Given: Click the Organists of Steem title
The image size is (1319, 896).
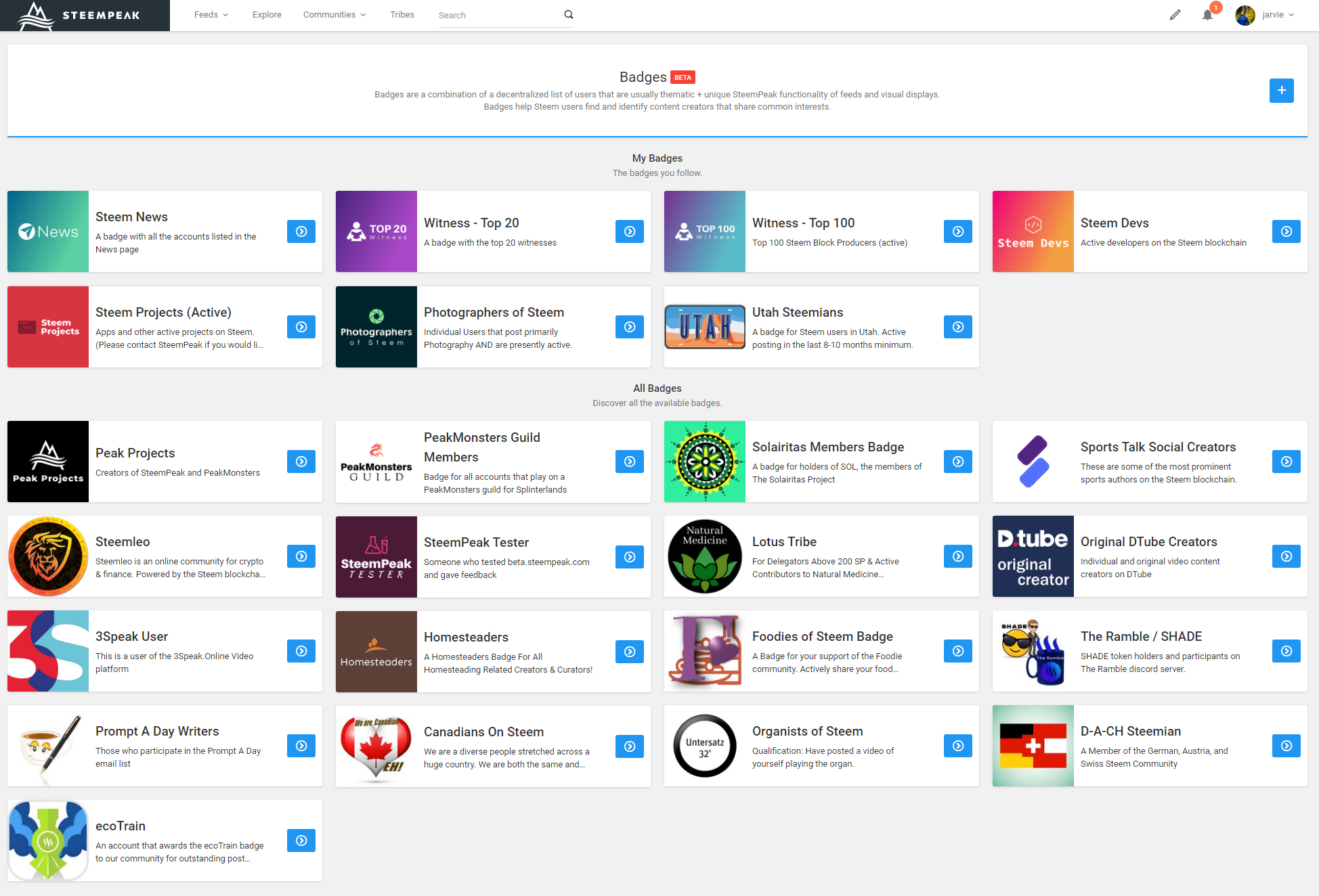Looking at the screenshot, I should pyautogui.click(x=807, y=731).
